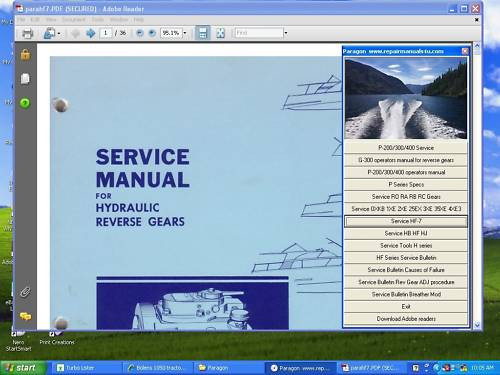The height and width of the screenshot is (375, 500).
Task: Click the boat wake photo in Paragon panel
Action: (406, 98)
